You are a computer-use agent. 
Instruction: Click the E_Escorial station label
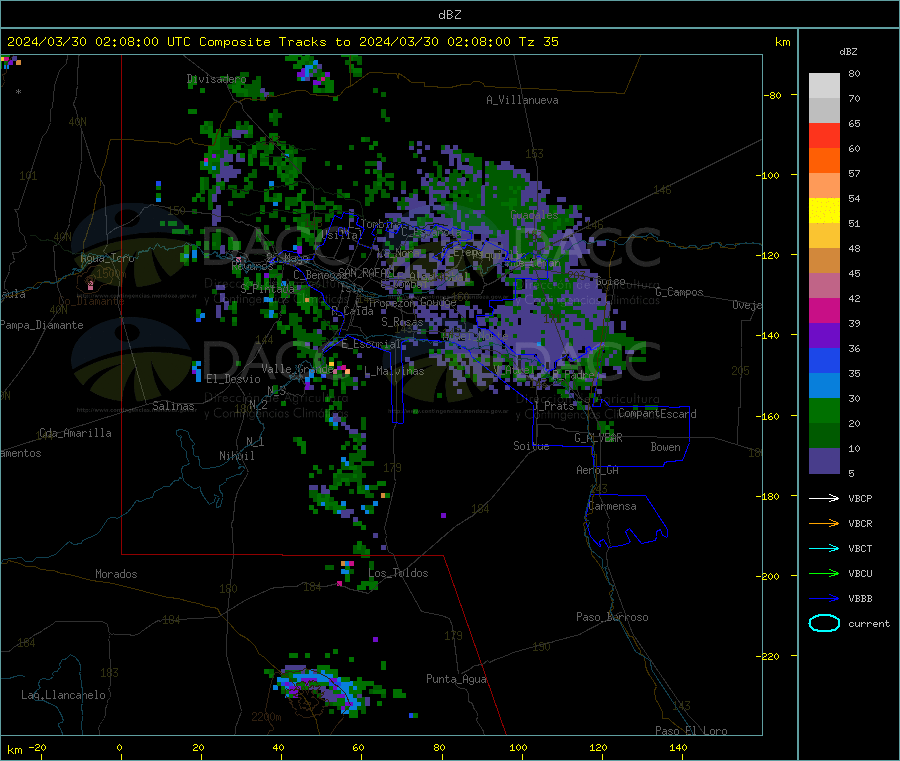[x=371, y=344]
